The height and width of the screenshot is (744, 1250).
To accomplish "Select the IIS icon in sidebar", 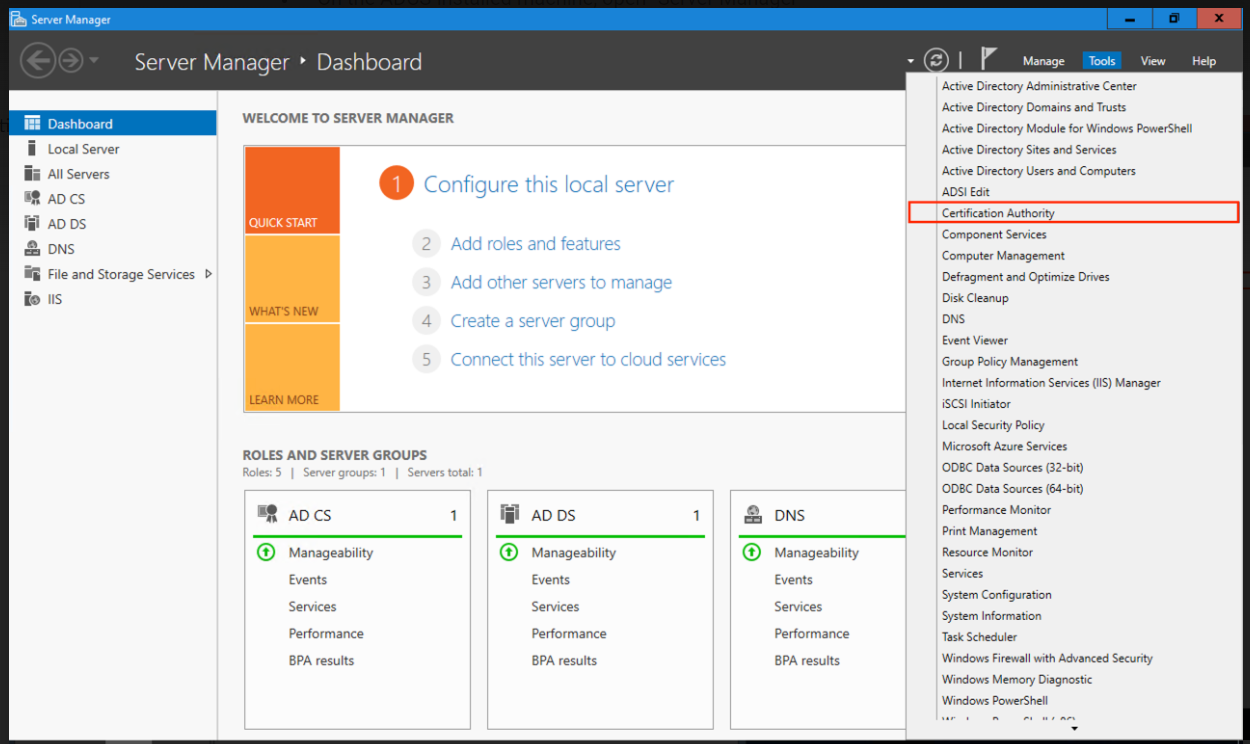I will click(x=32, y=299).
